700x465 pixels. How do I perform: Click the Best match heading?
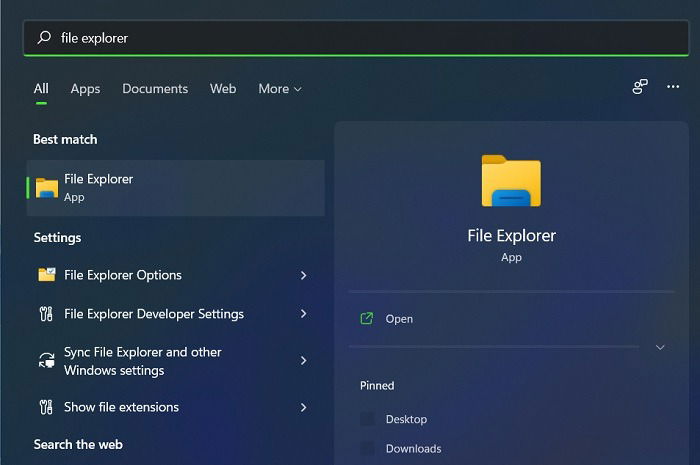65,140
